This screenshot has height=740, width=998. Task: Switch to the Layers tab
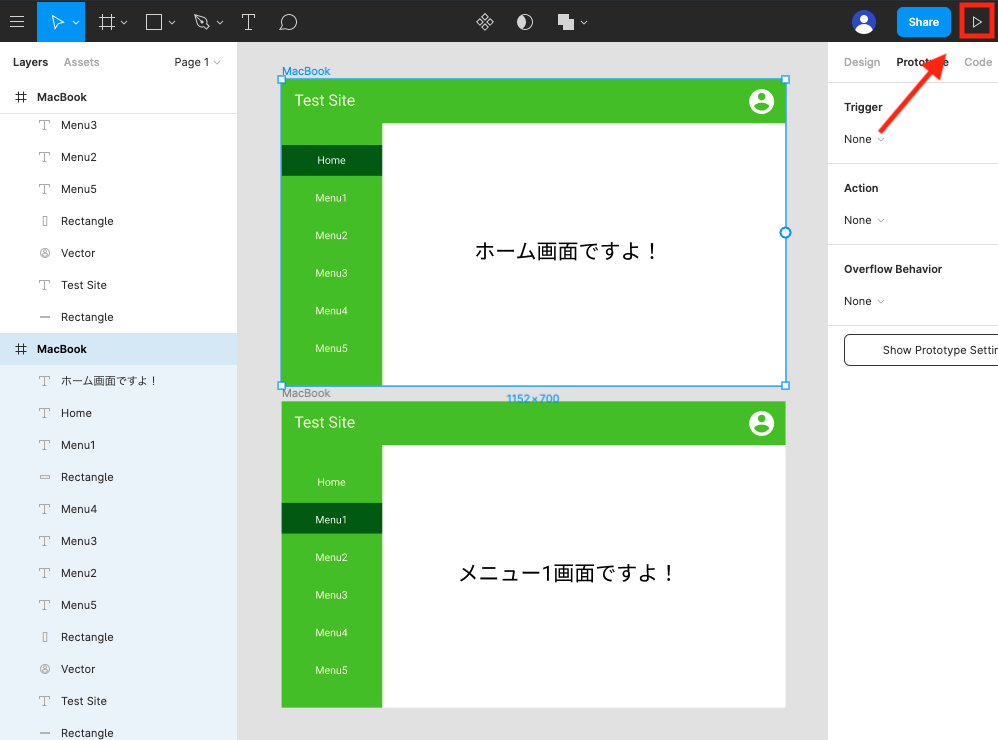tap(30, 62)
